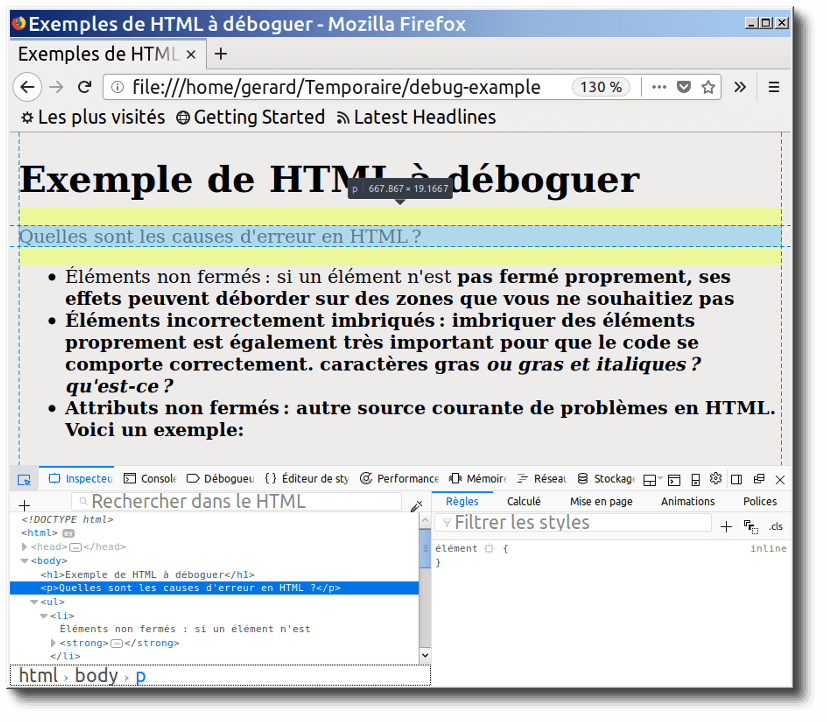This screenshot has width=827, height=722.
Task: Close the developer tools panel
Action: tap(780, 480)
